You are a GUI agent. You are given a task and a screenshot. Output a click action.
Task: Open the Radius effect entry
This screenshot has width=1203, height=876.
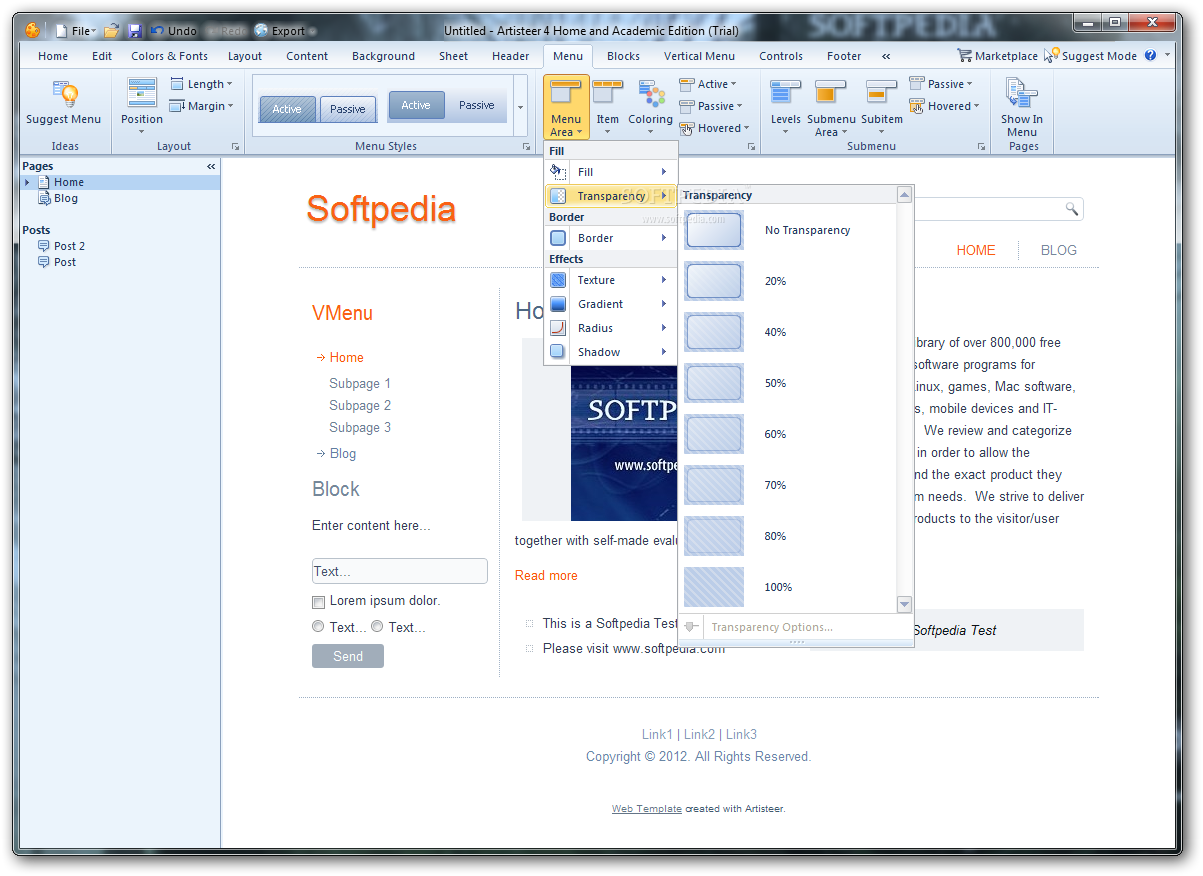611,328
